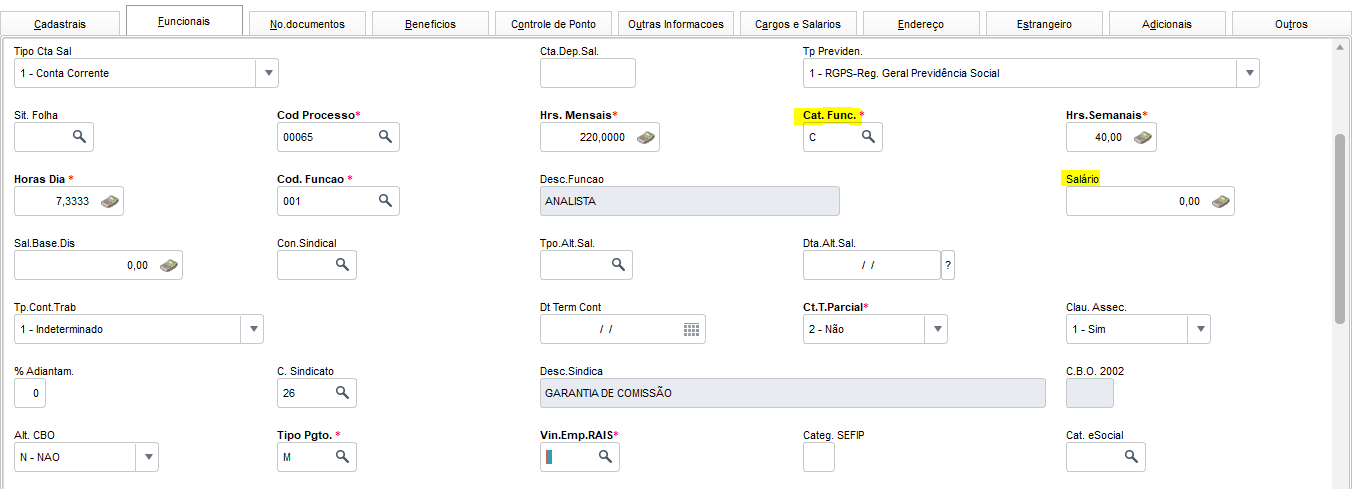1358x489 pixels.
Task: Click scrollbar up arrow
Action: [x=1340, y=46]
